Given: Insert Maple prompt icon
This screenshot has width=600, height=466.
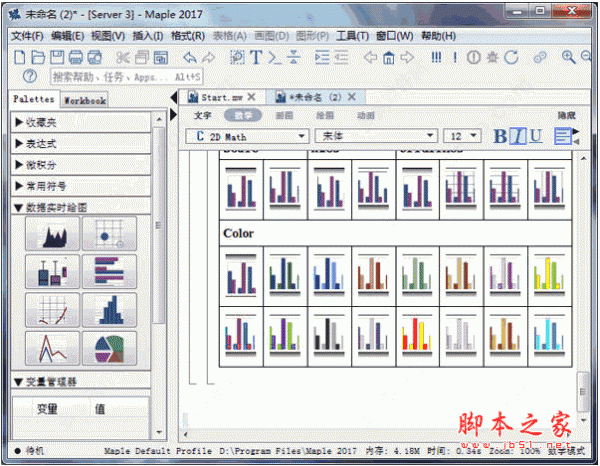Looking at the screenshot, I should click(274, 57).
